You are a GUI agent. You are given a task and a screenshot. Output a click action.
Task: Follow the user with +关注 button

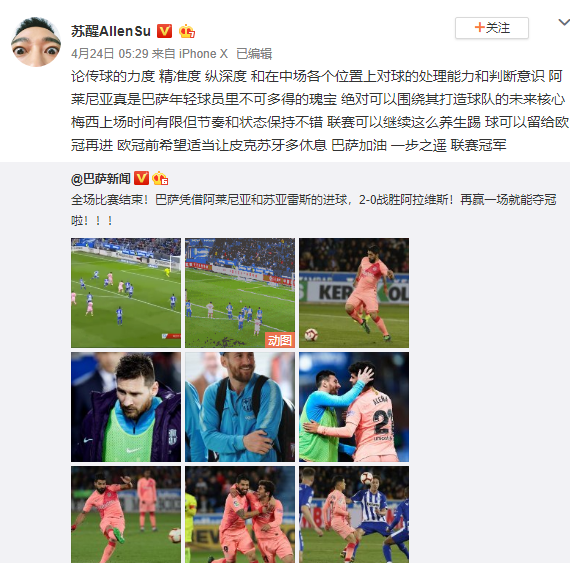pyautogui.click(x=491, y=28)
